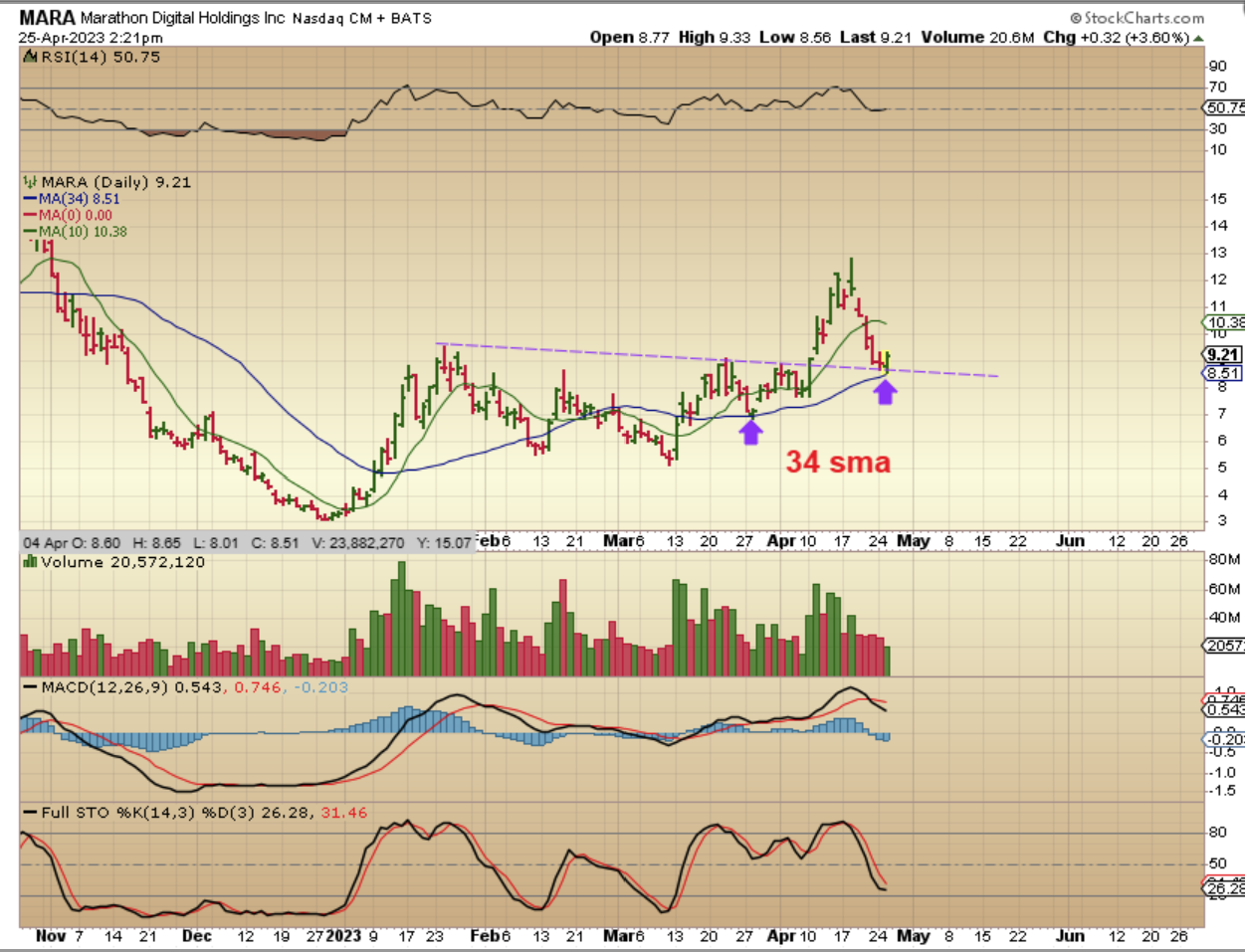Click the candlestick icon before MARA (Daily)
This screenshot has height=952, width=1245.
(29, 182)
